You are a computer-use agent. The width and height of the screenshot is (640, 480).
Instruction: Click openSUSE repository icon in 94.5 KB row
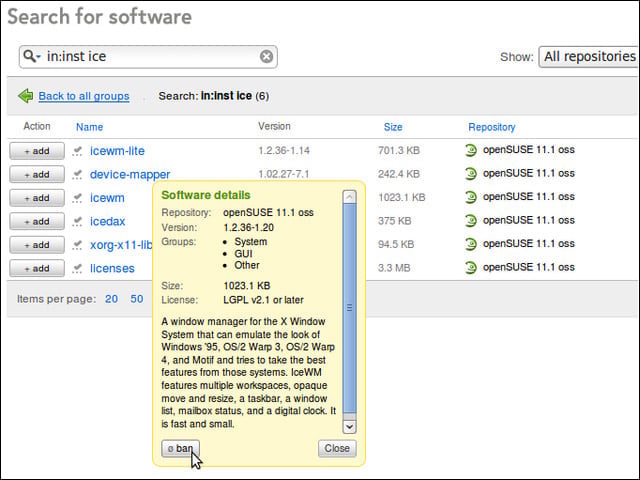pos(471,244)
